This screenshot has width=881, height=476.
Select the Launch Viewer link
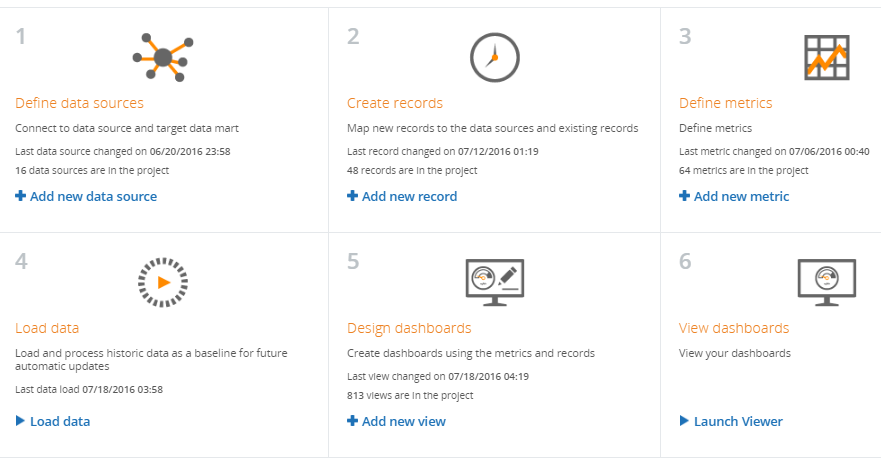click(x=738, y=421)
